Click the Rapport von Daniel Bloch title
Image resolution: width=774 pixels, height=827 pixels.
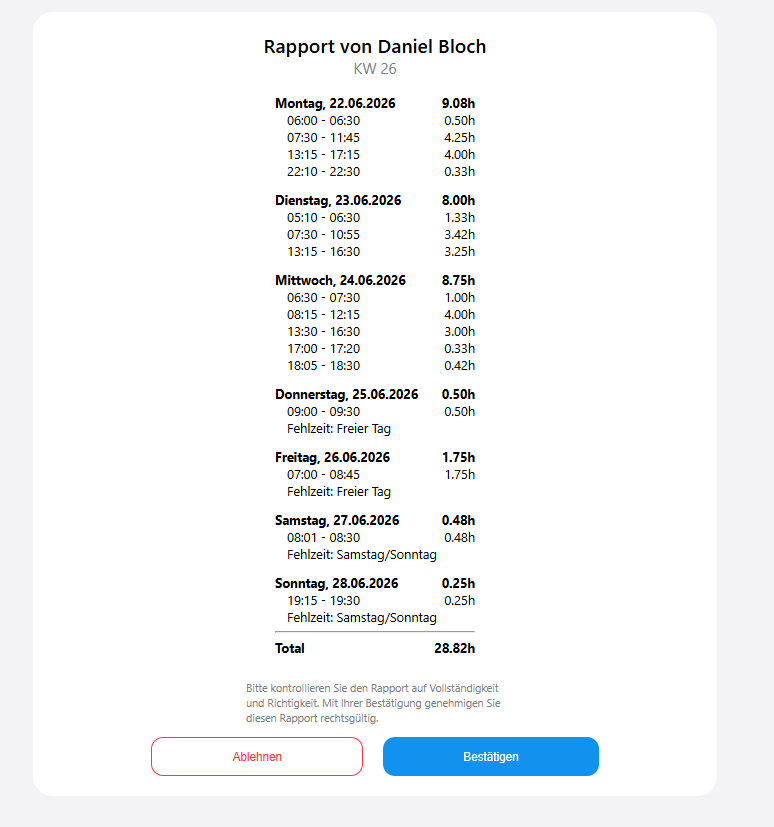click(375, 46)
